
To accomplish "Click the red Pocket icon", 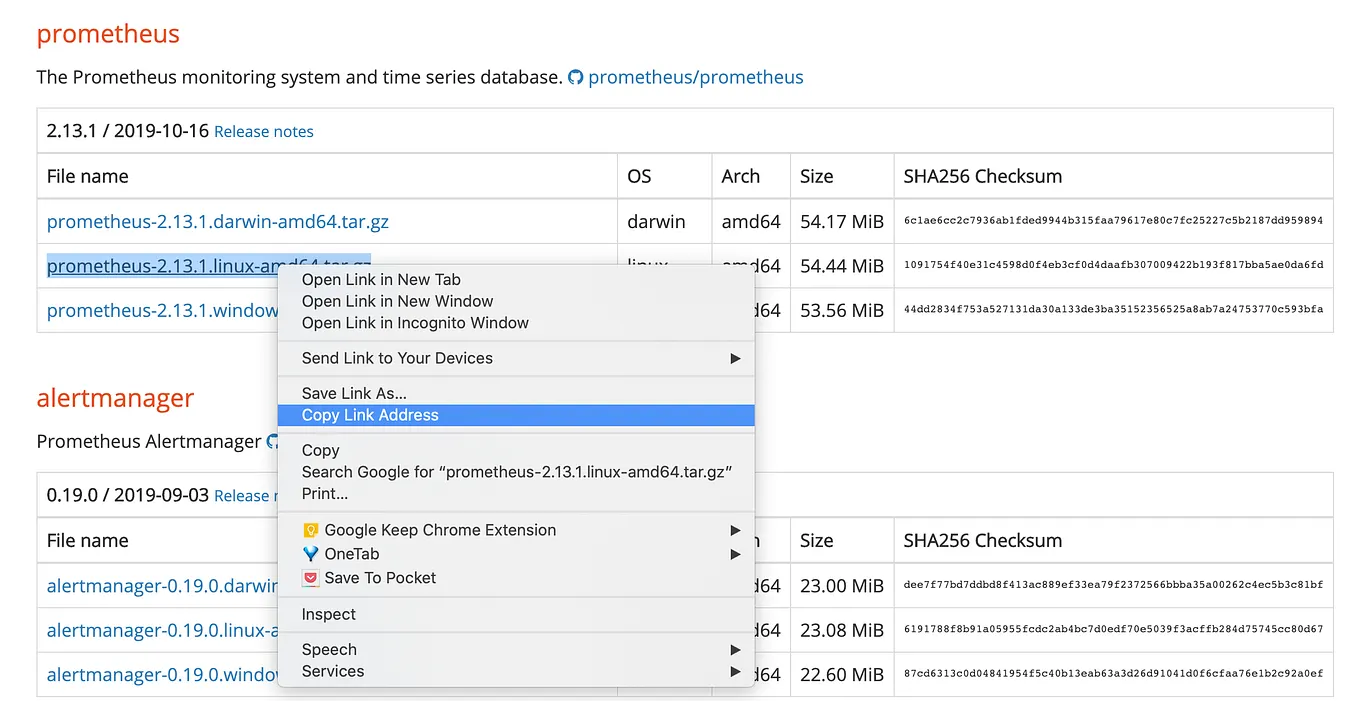I will tap(311, 578).
